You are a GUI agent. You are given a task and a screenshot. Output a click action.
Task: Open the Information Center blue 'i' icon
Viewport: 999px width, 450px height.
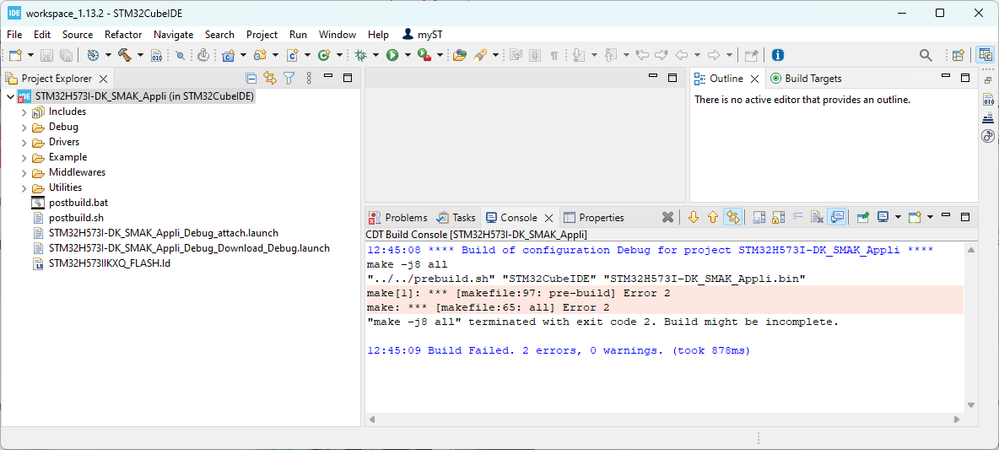(x=777, y=56)
